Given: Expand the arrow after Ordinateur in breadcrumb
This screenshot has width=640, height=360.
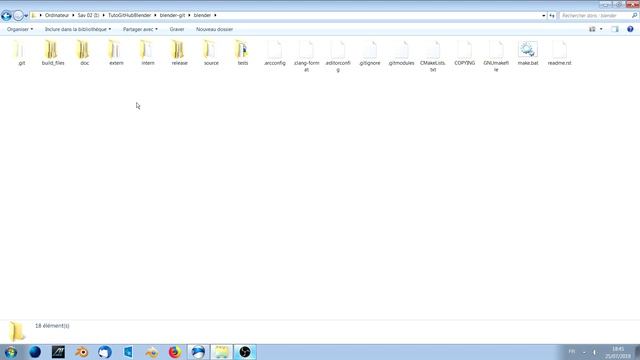Looking at the screenshot, I should coord(73,15).
